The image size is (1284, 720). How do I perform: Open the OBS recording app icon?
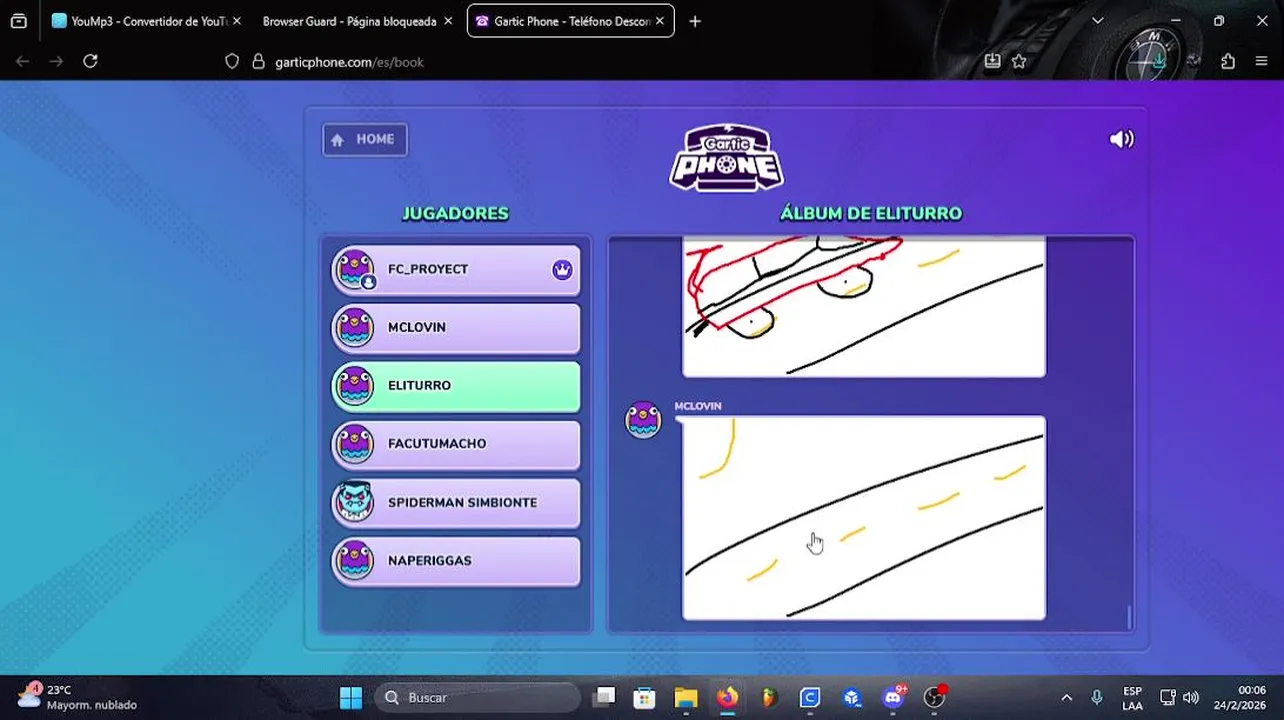[x=934, y=697]
